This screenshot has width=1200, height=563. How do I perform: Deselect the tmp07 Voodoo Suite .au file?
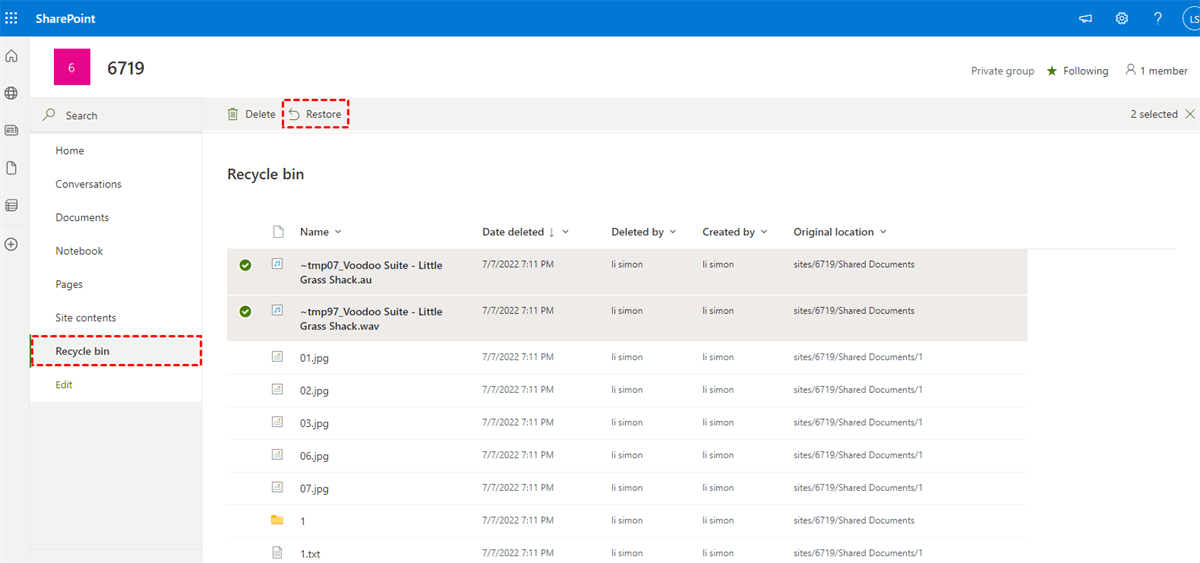245,265
